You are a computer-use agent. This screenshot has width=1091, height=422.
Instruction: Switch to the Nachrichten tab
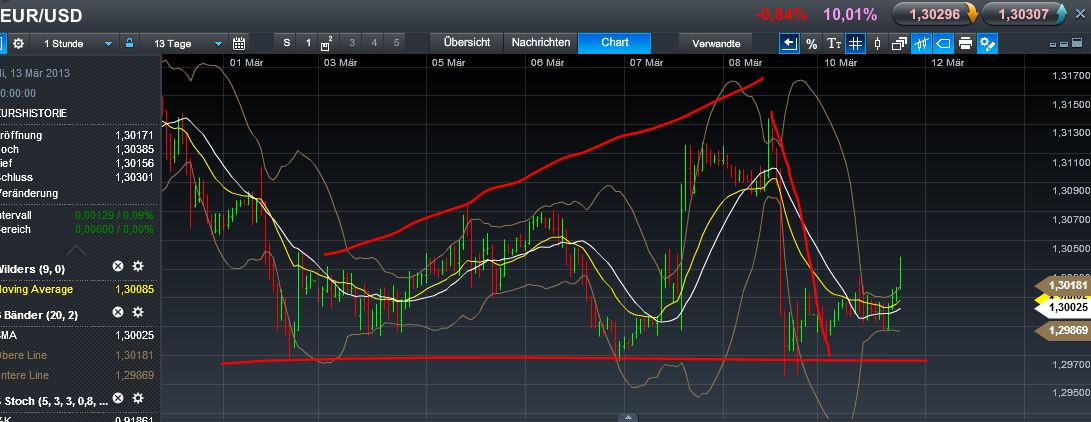coord(541,42)
